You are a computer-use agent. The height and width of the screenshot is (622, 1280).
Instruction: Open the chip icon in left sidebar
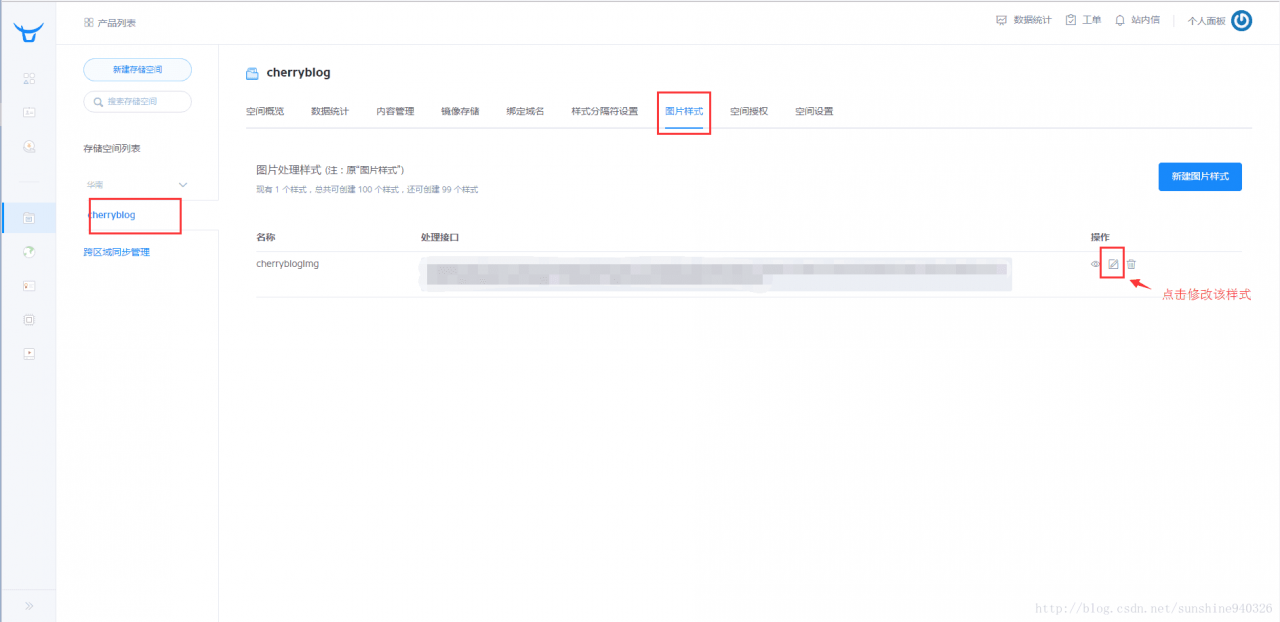pyautogui.click(x=29, y=320)
